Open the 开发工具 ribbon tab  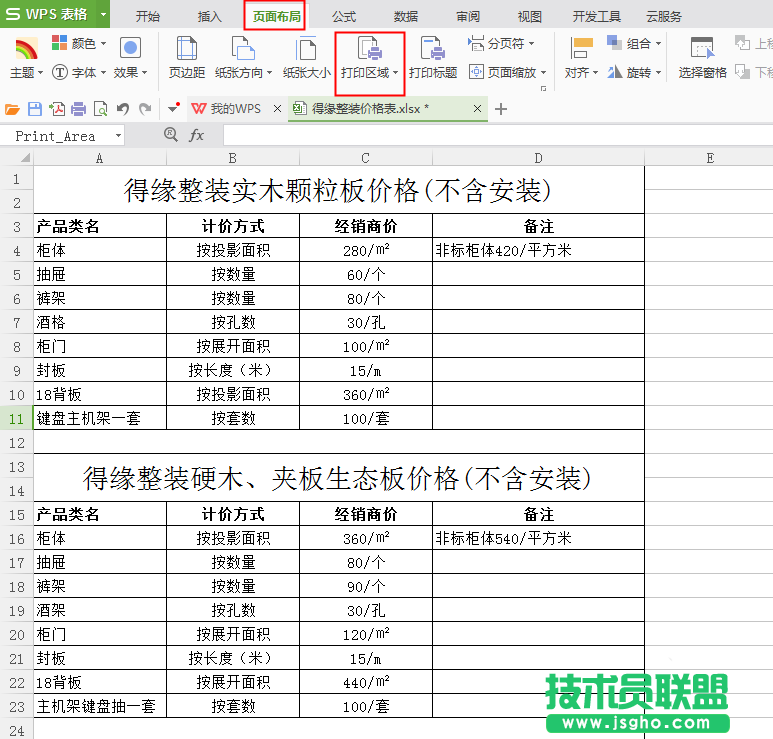pyautogui.click(x=597, y=17)
